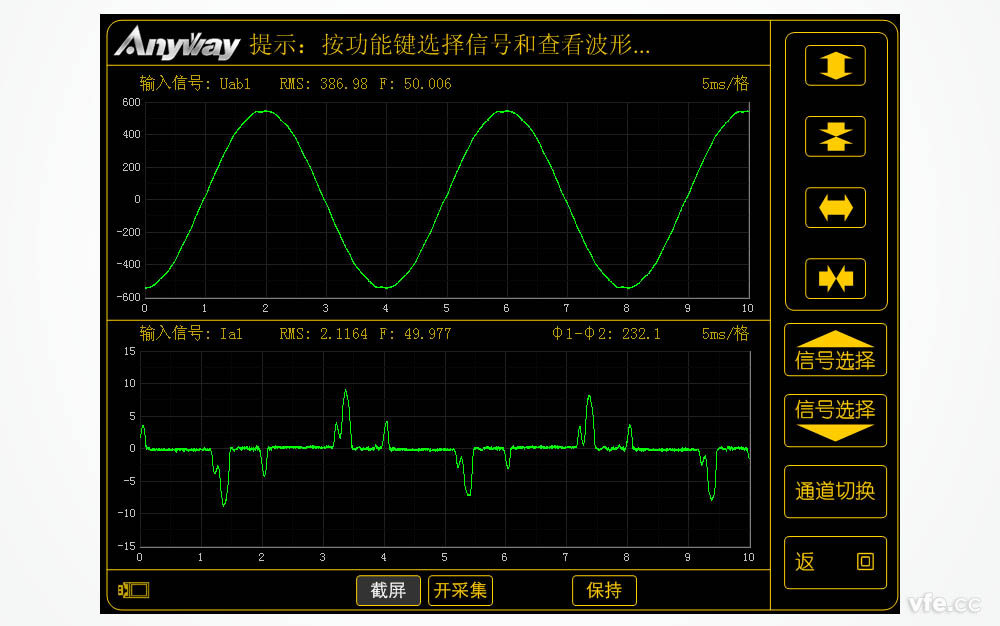The image size is (1000, 626).
Task: Click the 5ms/格 timebase setting on top chart
Action: 727,84
